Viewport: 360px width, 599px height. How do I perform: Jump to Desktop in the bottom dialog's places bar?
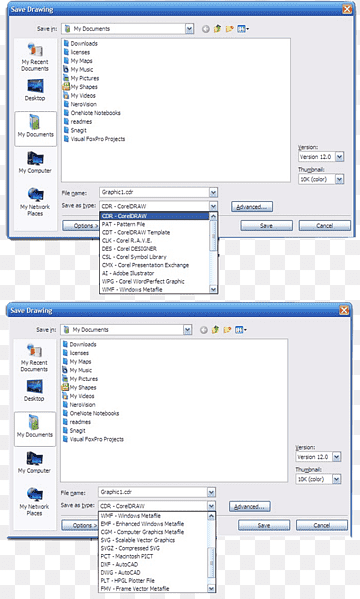click(34, 390)
